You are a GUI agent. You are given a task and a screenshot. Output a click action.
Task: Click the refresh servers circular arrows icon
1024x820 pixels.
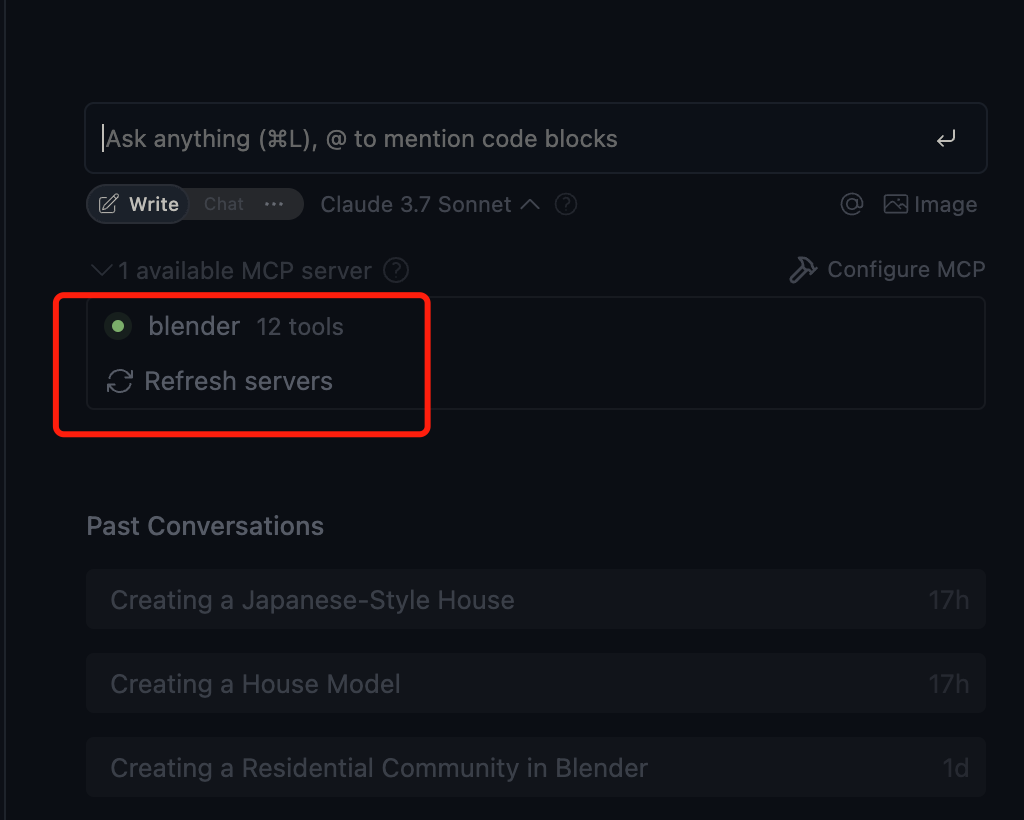tap(120, 381)
